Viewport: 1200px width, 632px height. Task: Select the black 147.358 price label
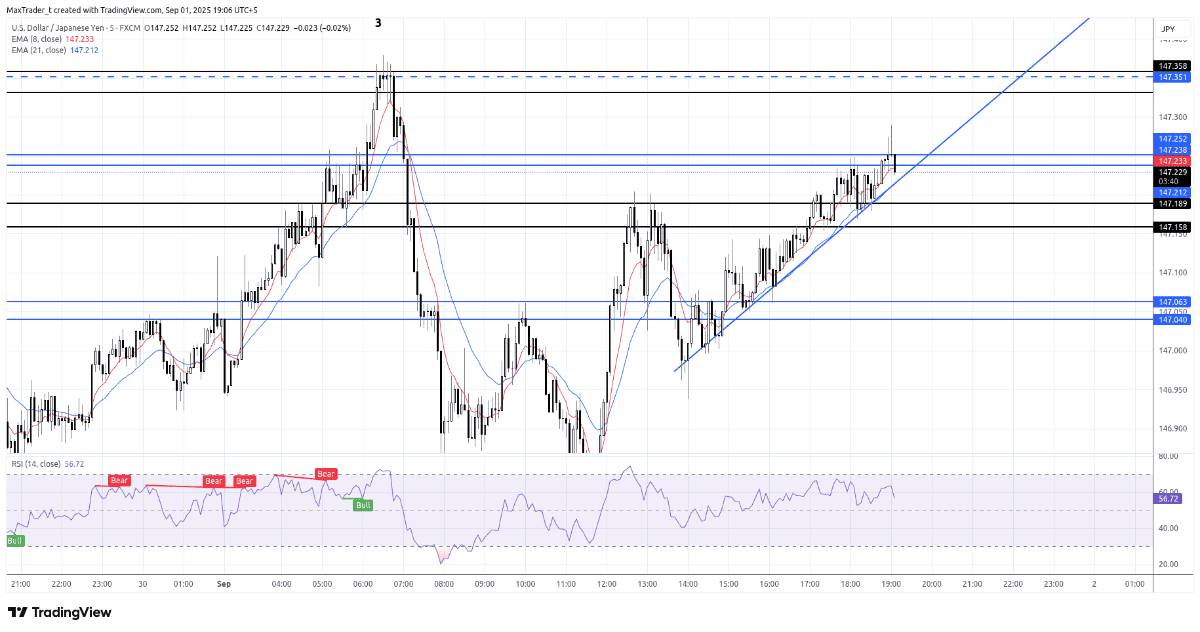click(1173, 66)
